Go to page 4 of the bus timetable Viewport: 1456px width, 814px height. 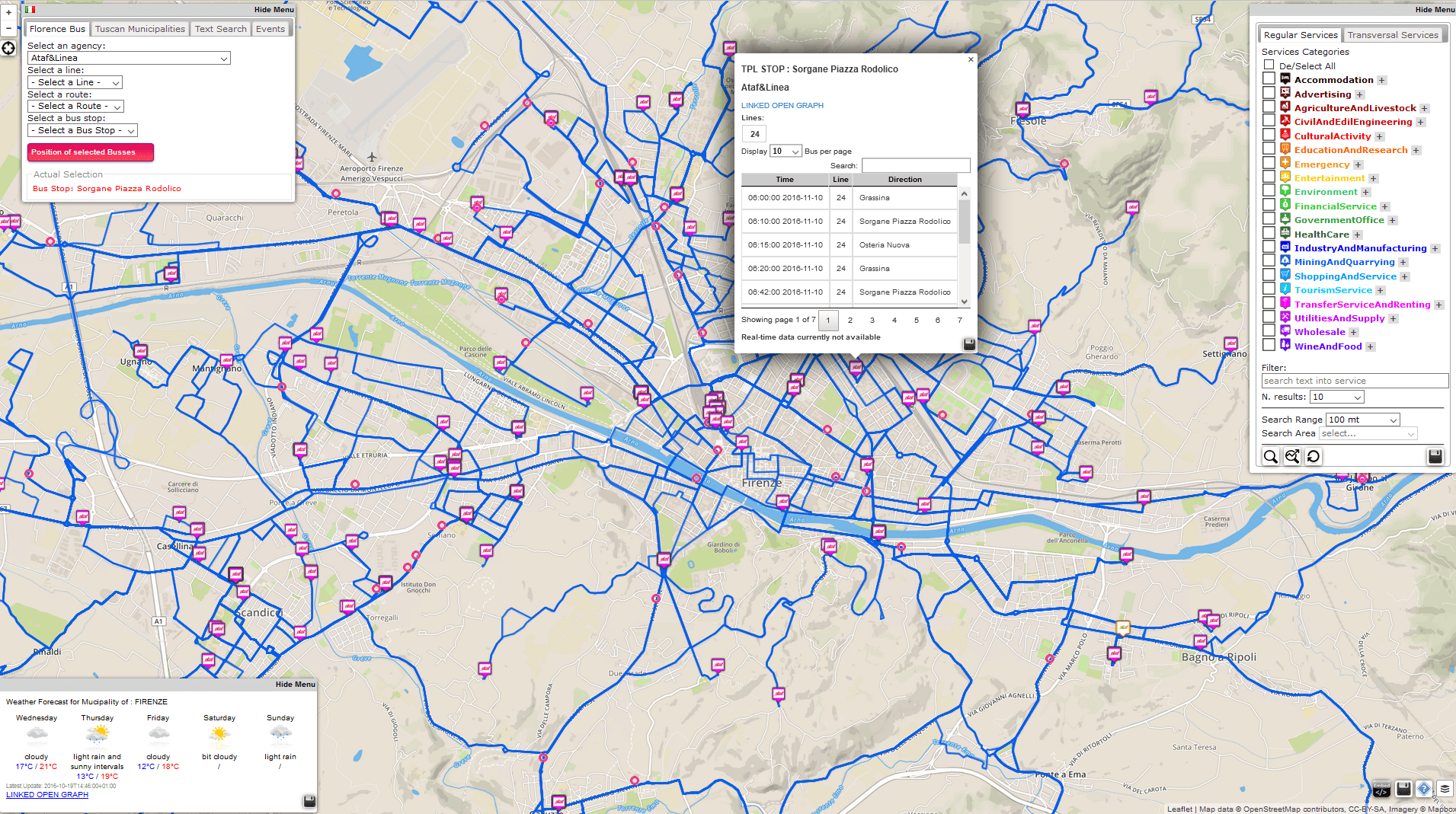pos(894,320)
